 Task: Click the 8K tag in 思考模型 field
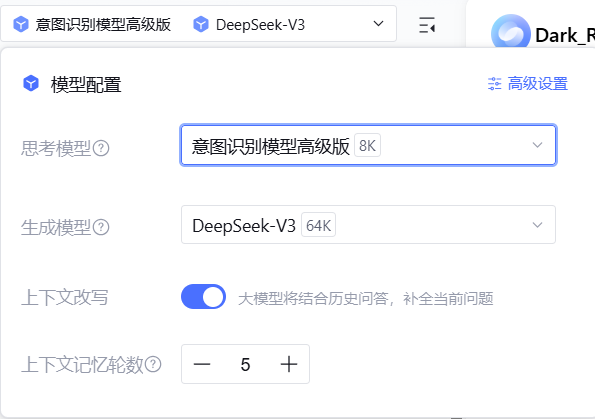[x=367, y=145]
